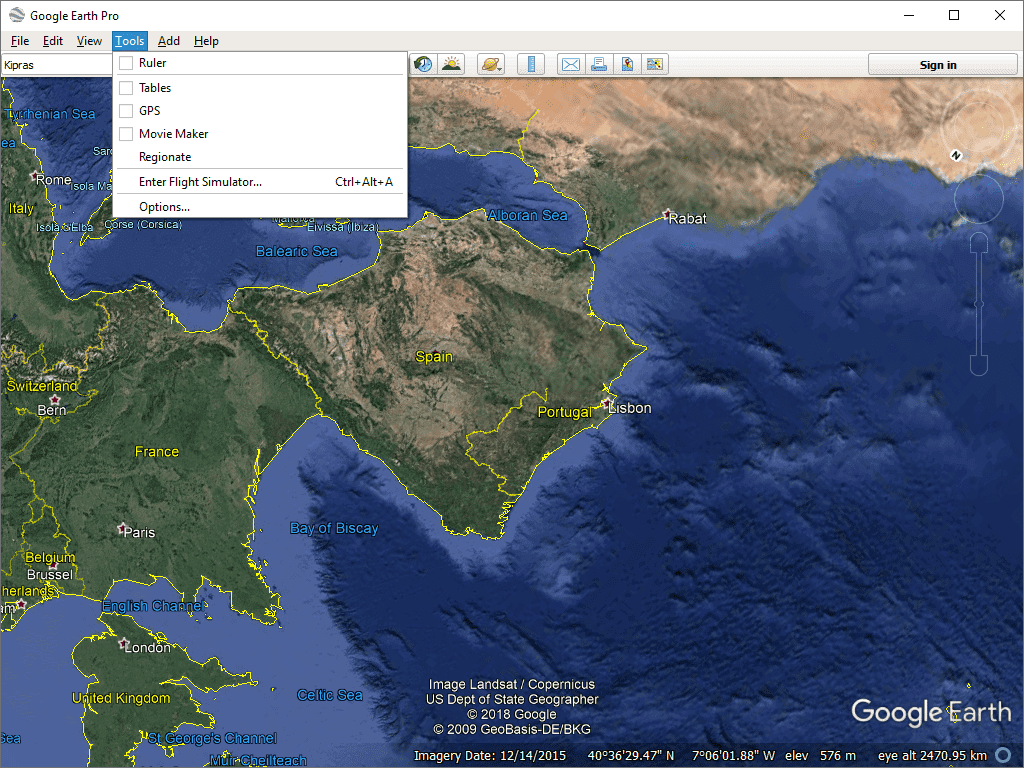This screenshot has height=768, width=1024.
Task: Open the Edit menu
Action: (x=53, y=41)
